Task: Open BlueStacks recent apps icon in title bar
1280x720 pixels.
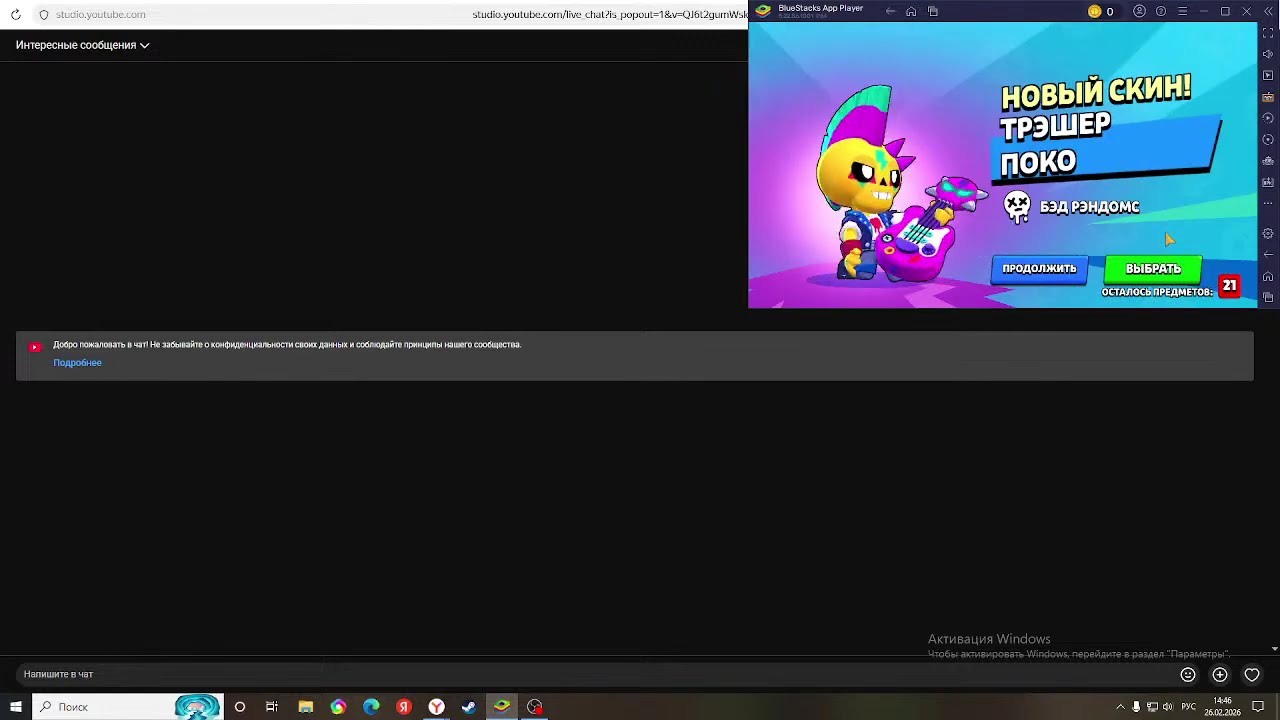Action: point(933,11)
